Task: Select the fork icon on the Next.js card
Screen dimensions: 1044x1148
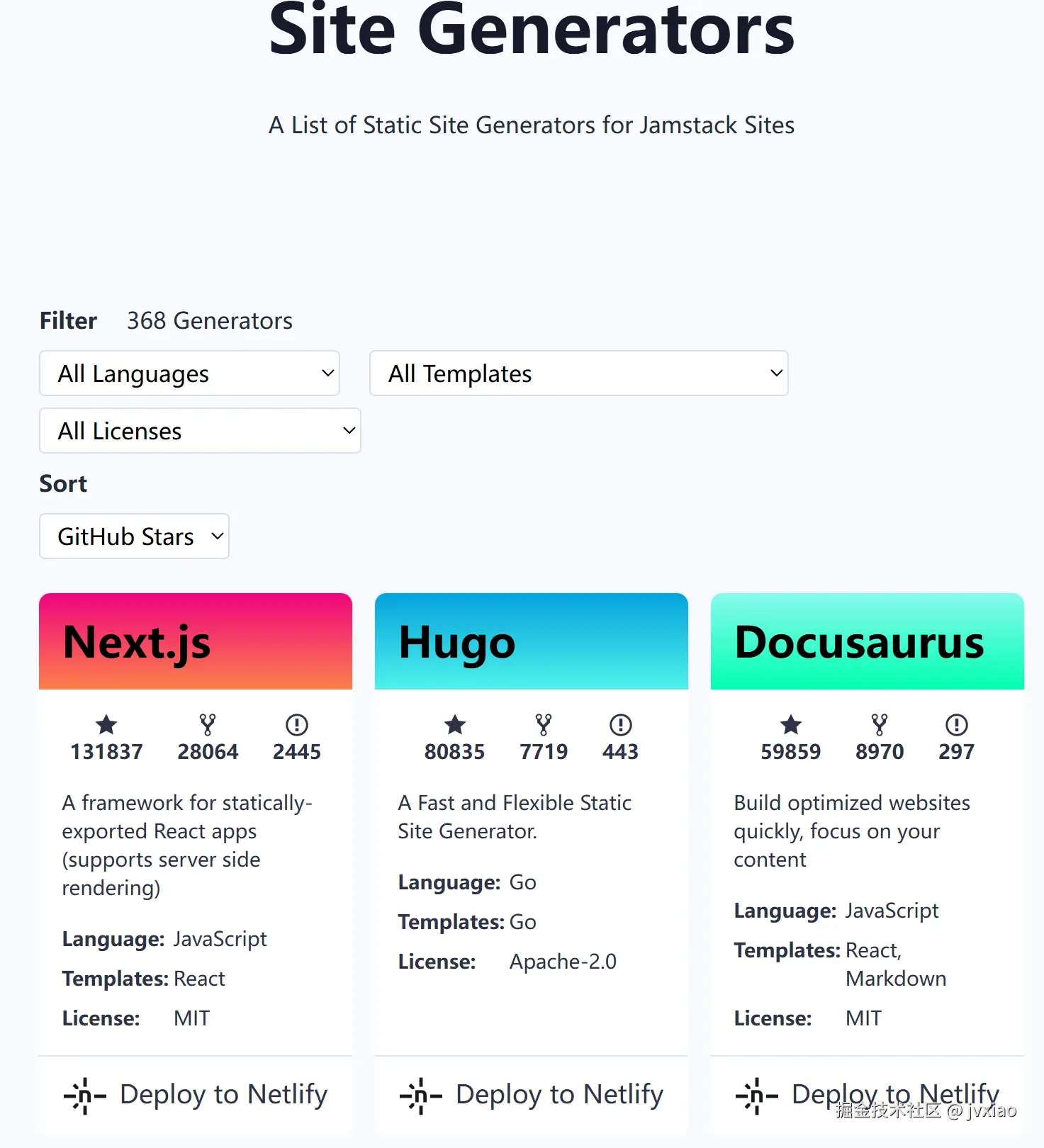Action: tap(208, 724)
